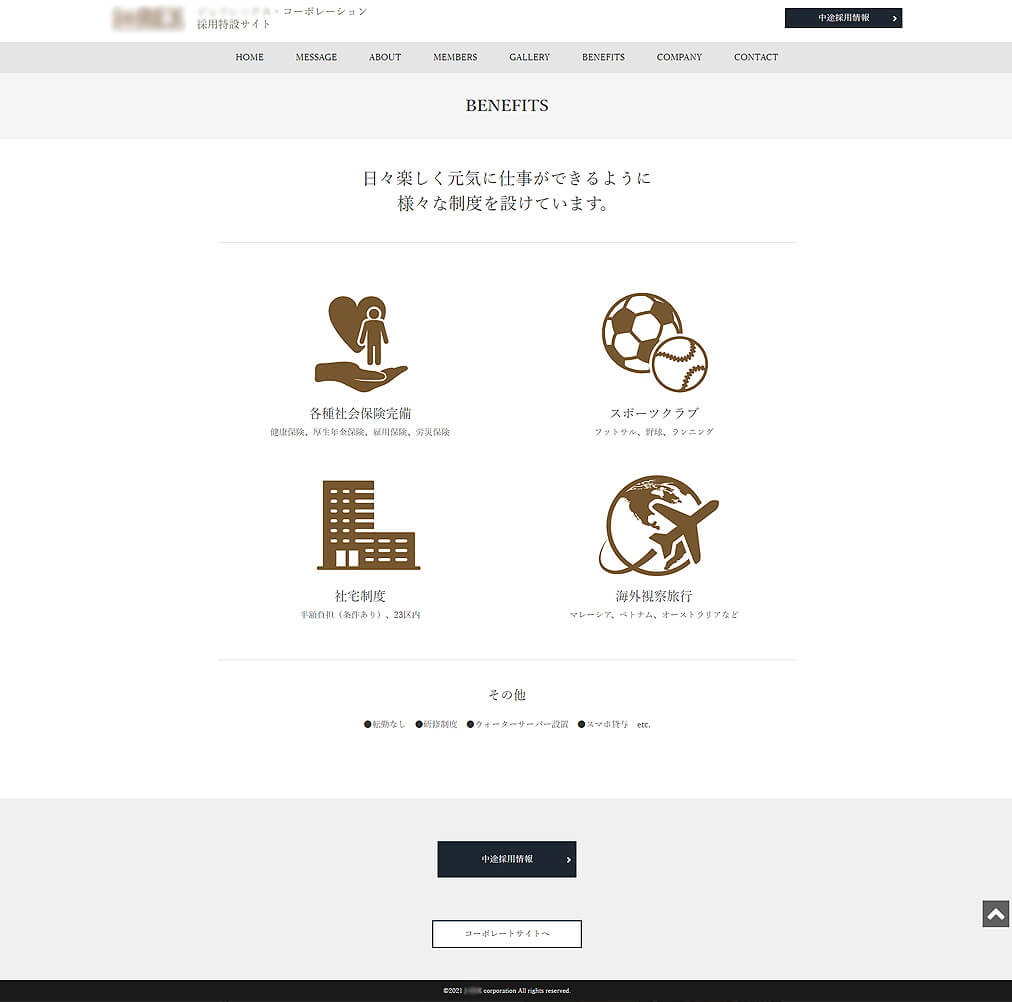Screen dimensions: 1012x1002
Task: Click the soccer ball and baseball icon
Action: point(654,342)
